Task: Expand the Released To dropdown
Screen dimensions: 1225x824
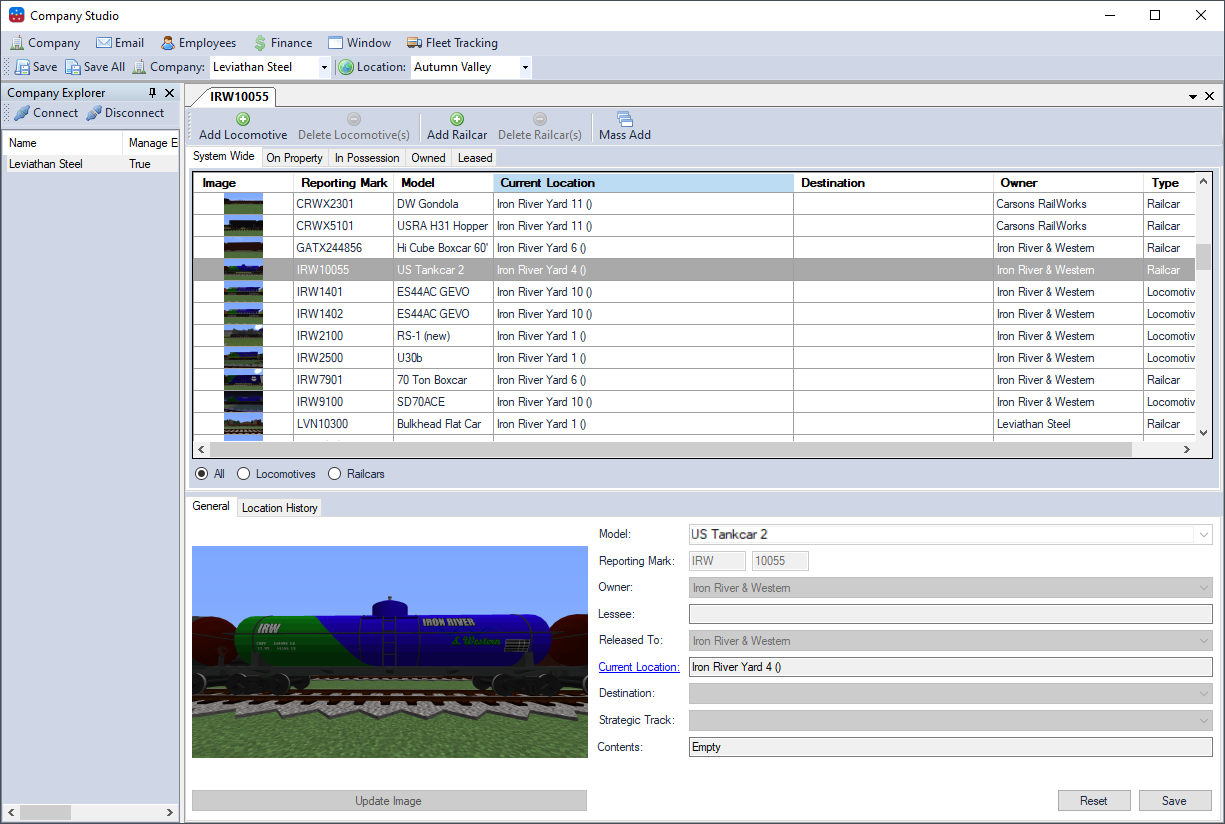Action: tap(1203, 641)
